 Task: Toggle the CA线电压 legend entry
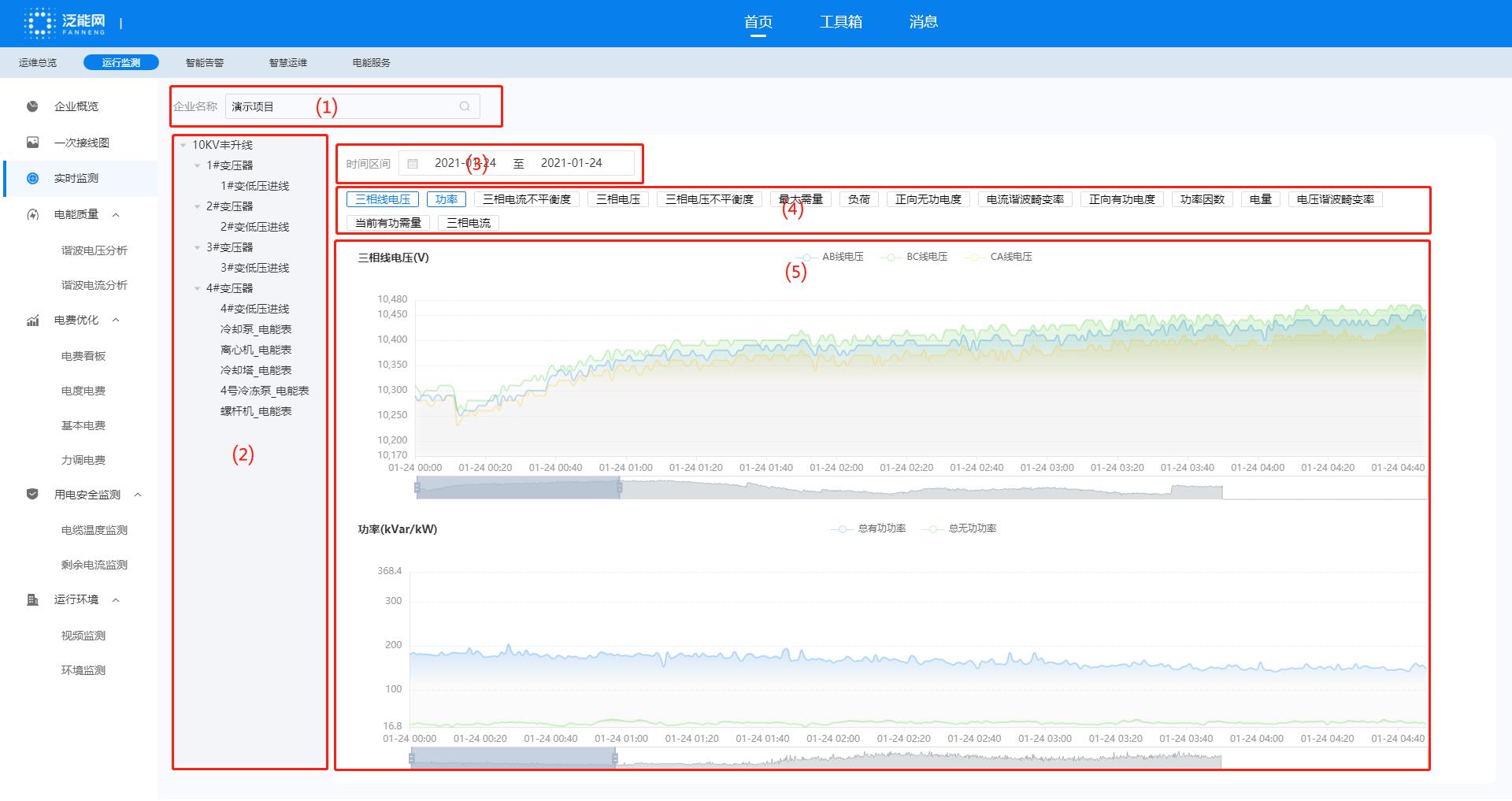pos(999,257)
